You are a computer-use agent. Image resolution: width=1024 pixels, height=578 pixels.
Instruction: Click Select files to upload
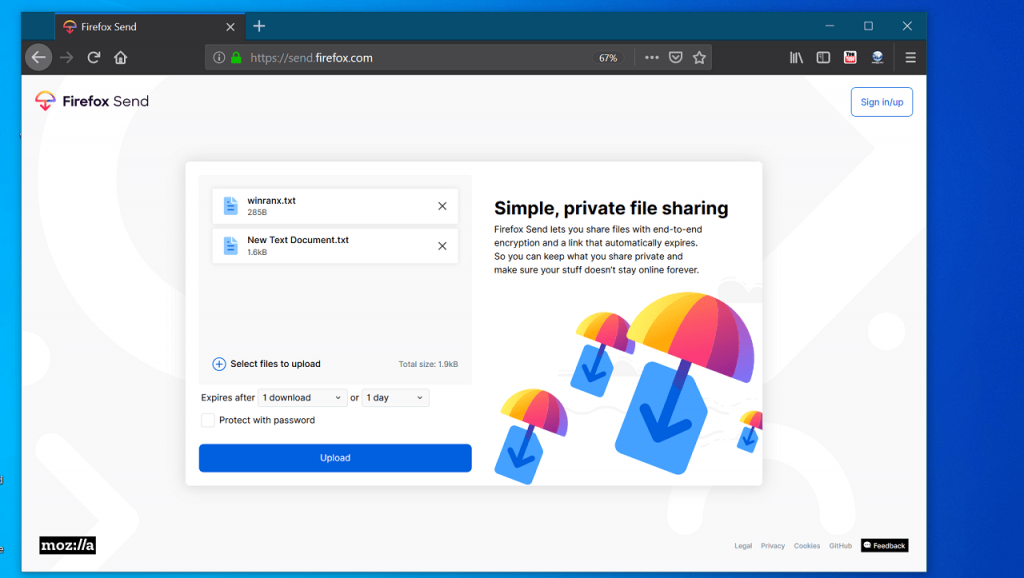[x=275, y=364]
